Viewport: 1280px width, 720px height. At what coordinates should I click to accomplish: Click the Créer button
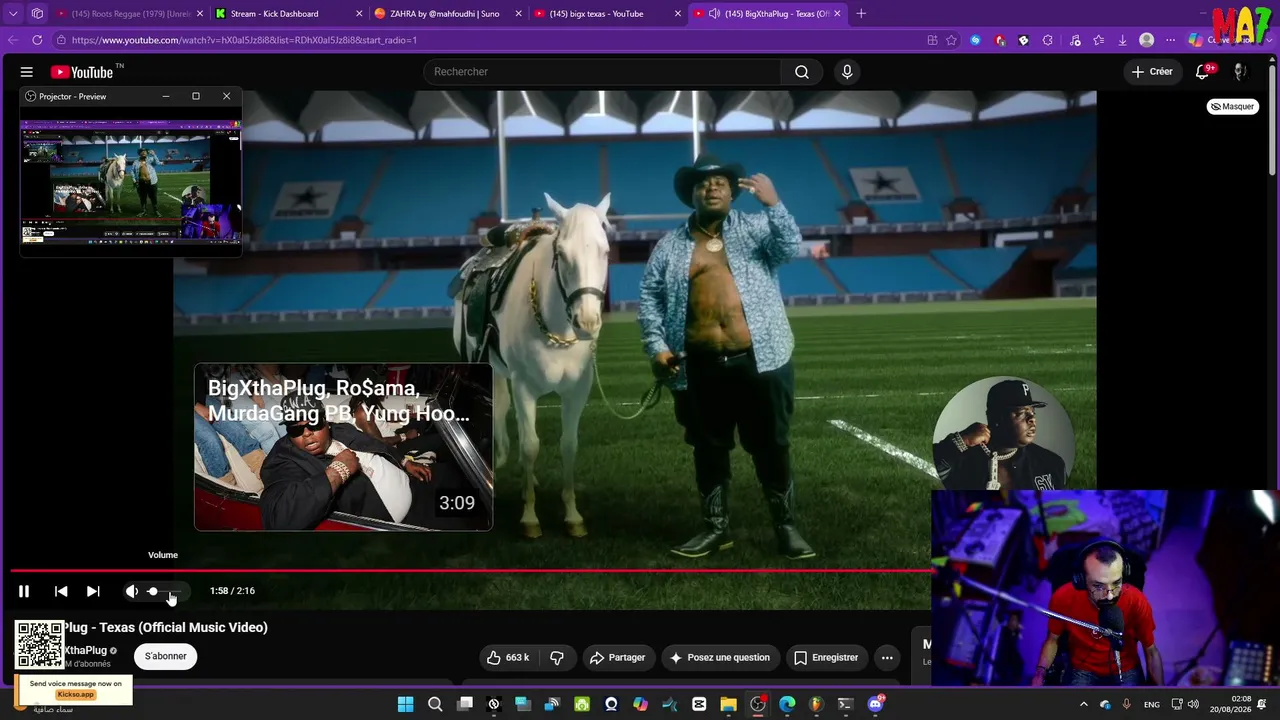tap(1152, 72)
